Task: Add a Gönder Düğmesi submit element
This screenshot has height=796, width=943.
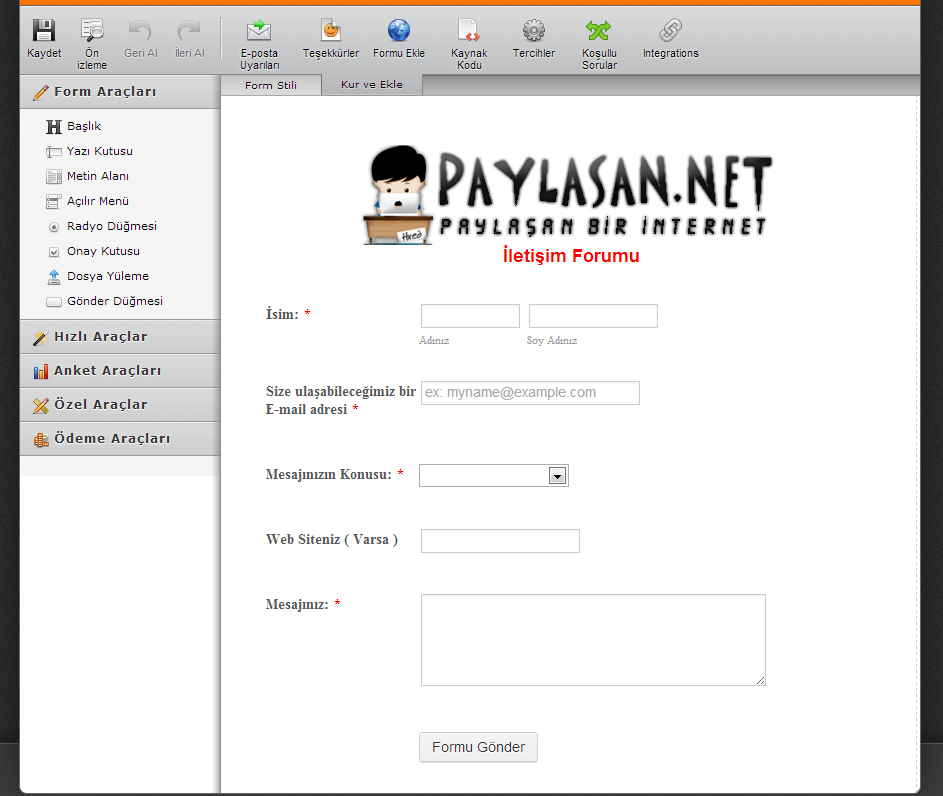Action: 105,301
